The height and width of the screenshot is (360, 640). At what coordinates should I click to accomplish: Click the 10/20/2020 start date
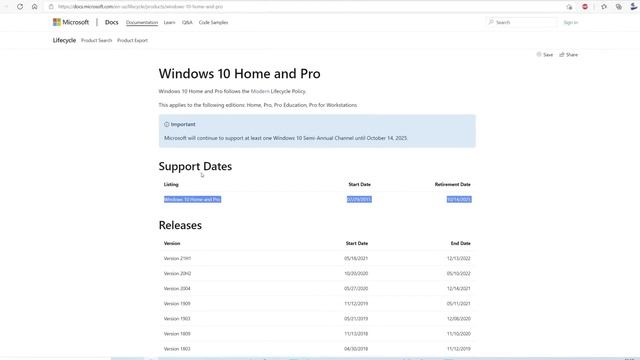356,273
